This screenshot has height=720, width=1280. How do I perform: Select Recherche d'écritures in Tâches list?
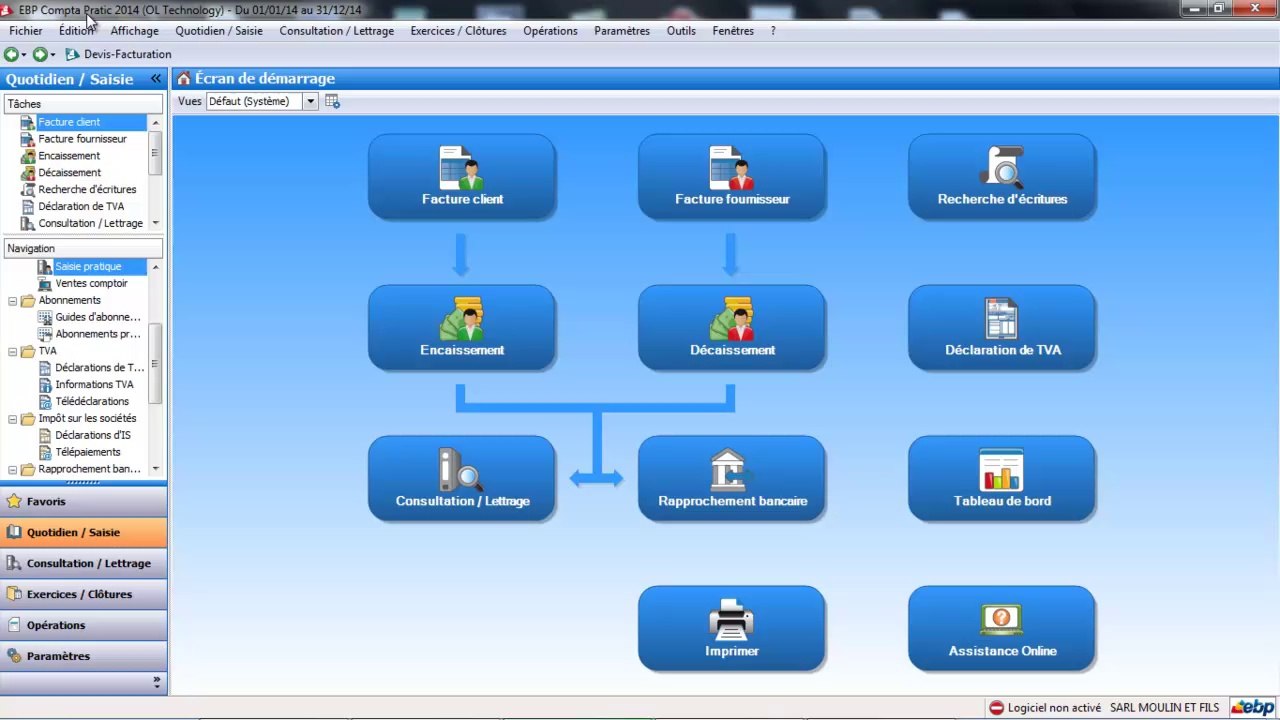87,189
